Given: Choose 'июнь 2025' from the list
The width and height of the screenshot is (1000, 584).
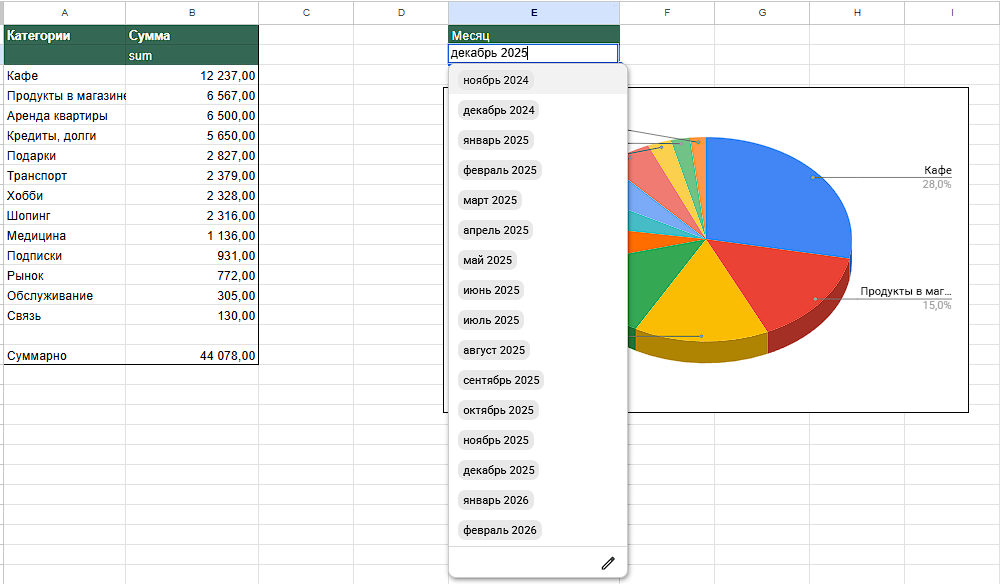Looking at the screenshot, I should point(491,290).
